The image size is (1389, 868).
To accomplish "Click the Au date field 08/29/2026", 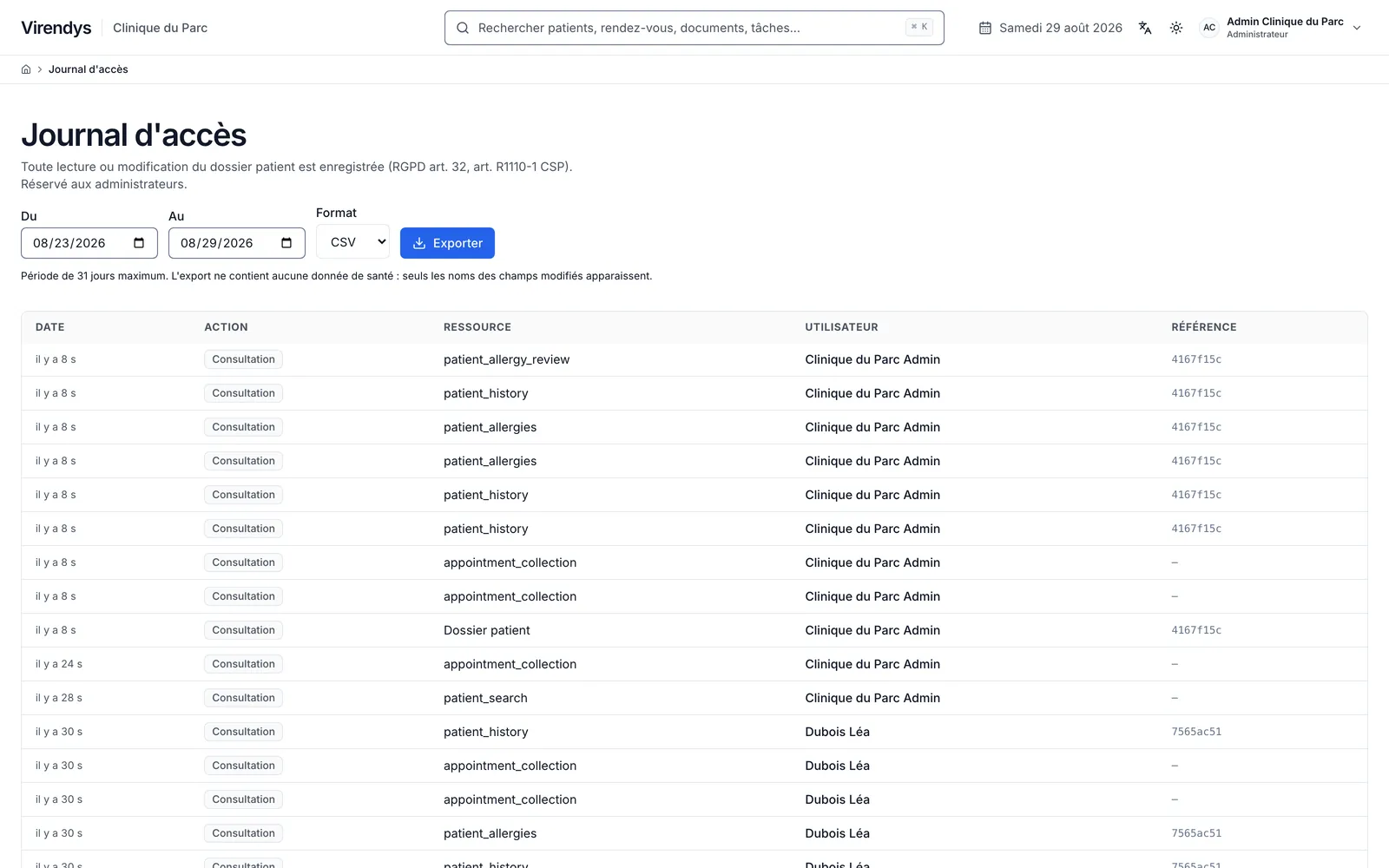I will [237, 243].
